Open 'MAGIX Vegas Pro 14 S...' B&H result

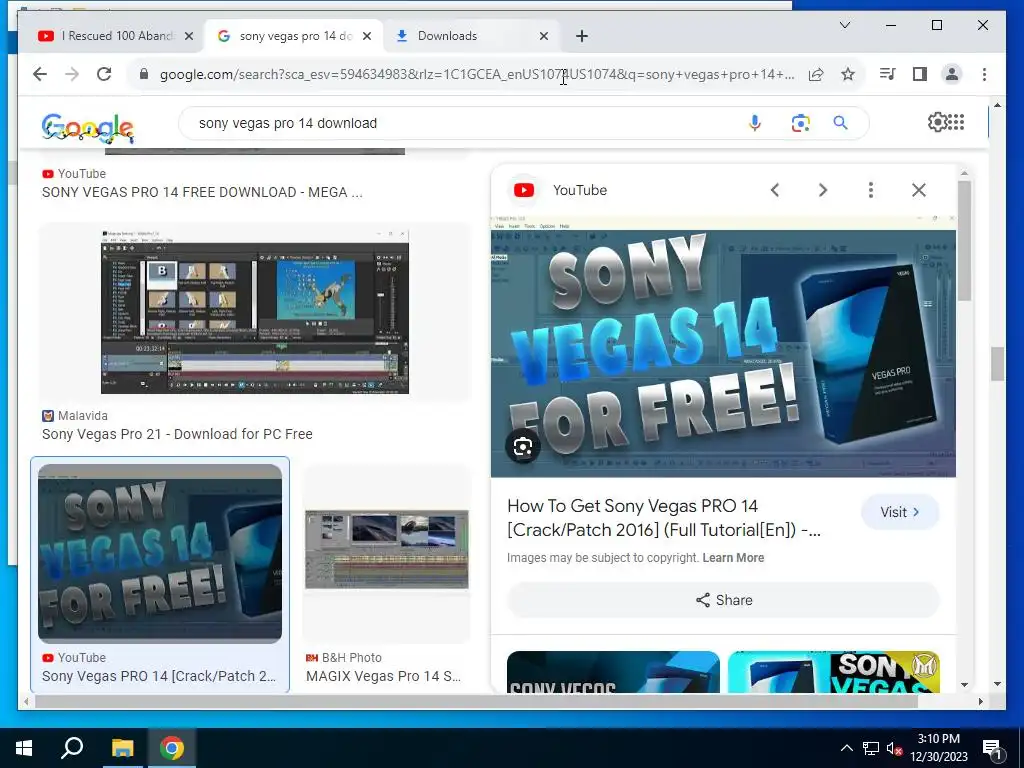click(x=383, y=676)
